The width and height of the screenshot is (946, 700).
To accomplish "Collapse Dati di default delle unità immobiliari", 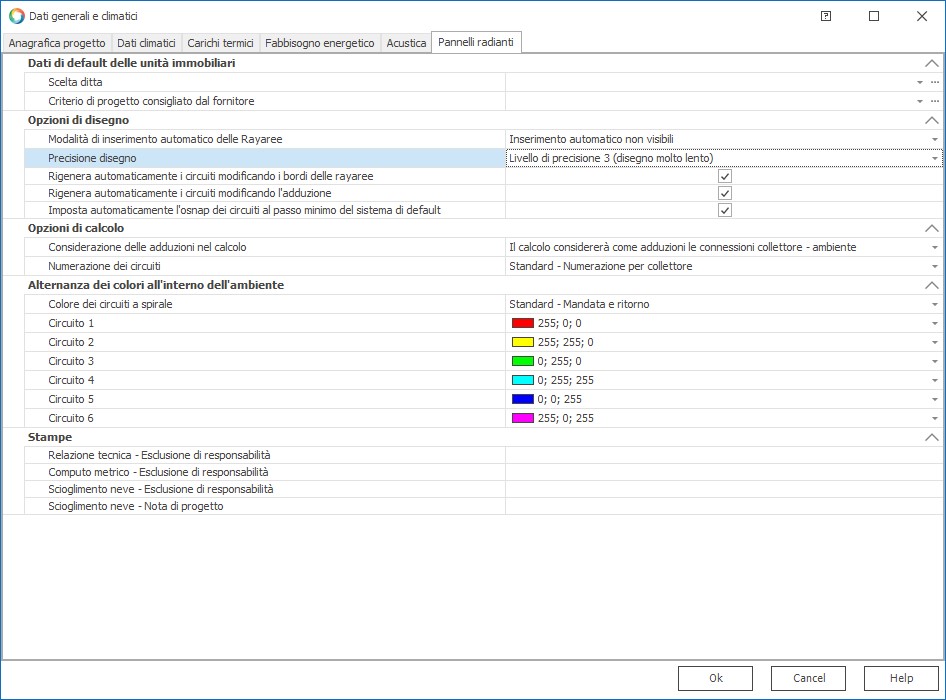I will [932, 63].
